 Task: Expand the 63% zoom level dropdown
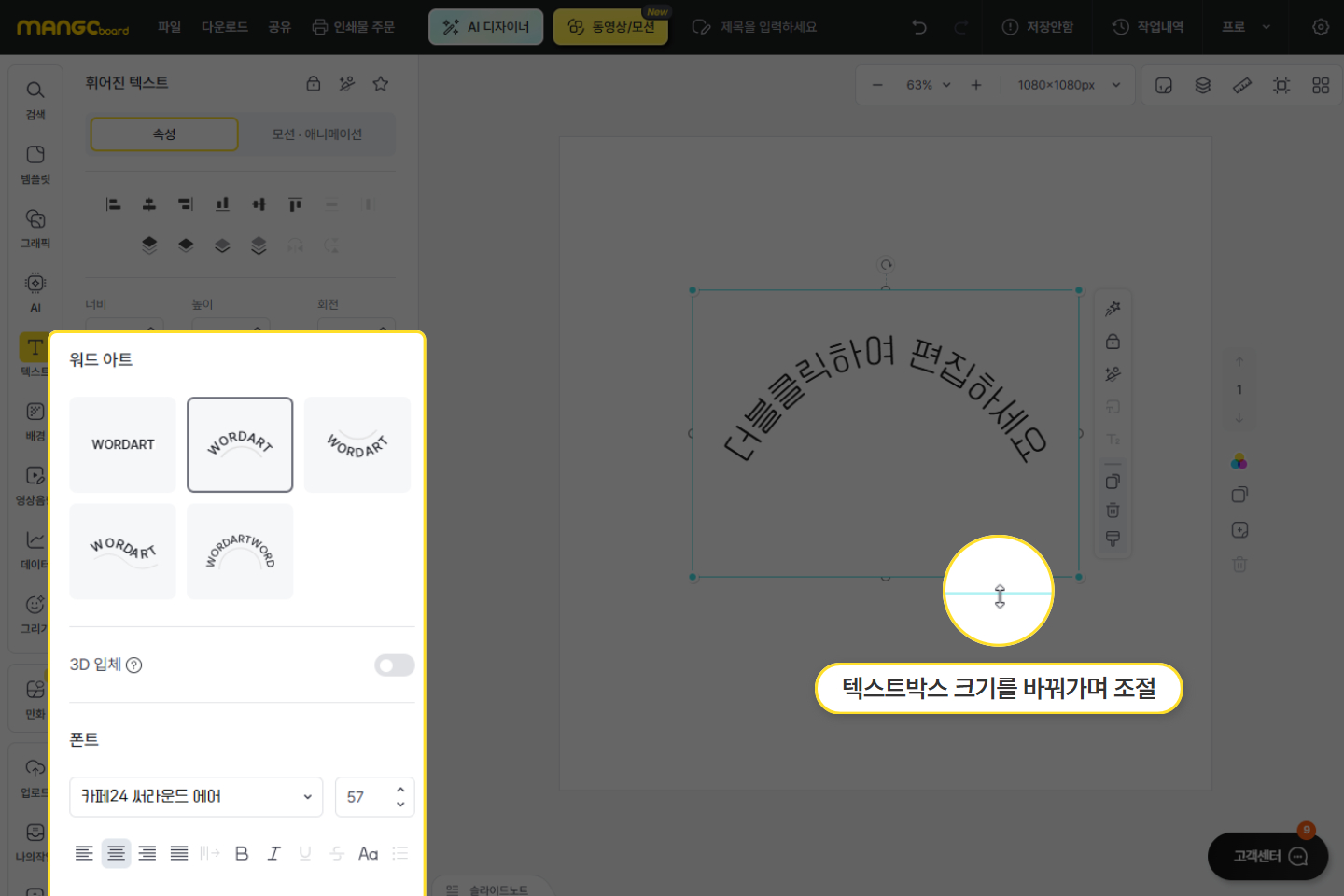[928, 85]
